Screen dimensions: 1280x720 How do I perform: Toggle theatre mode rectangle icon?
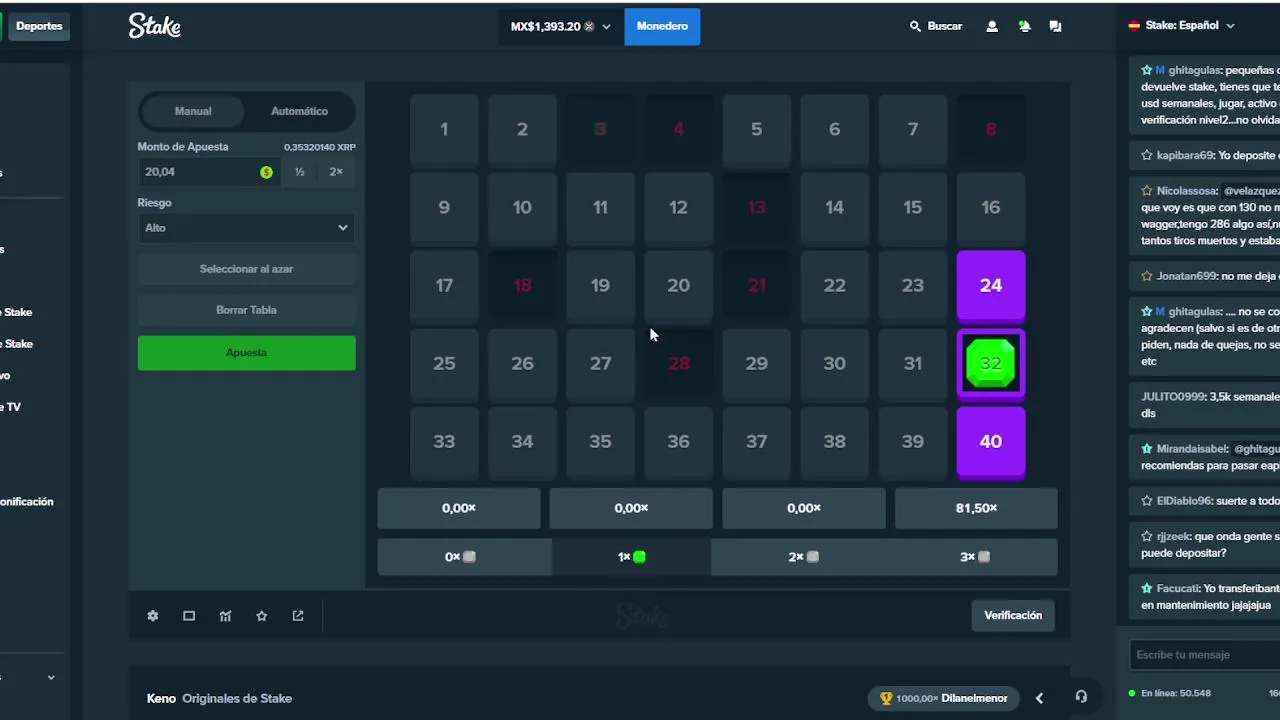189,616
